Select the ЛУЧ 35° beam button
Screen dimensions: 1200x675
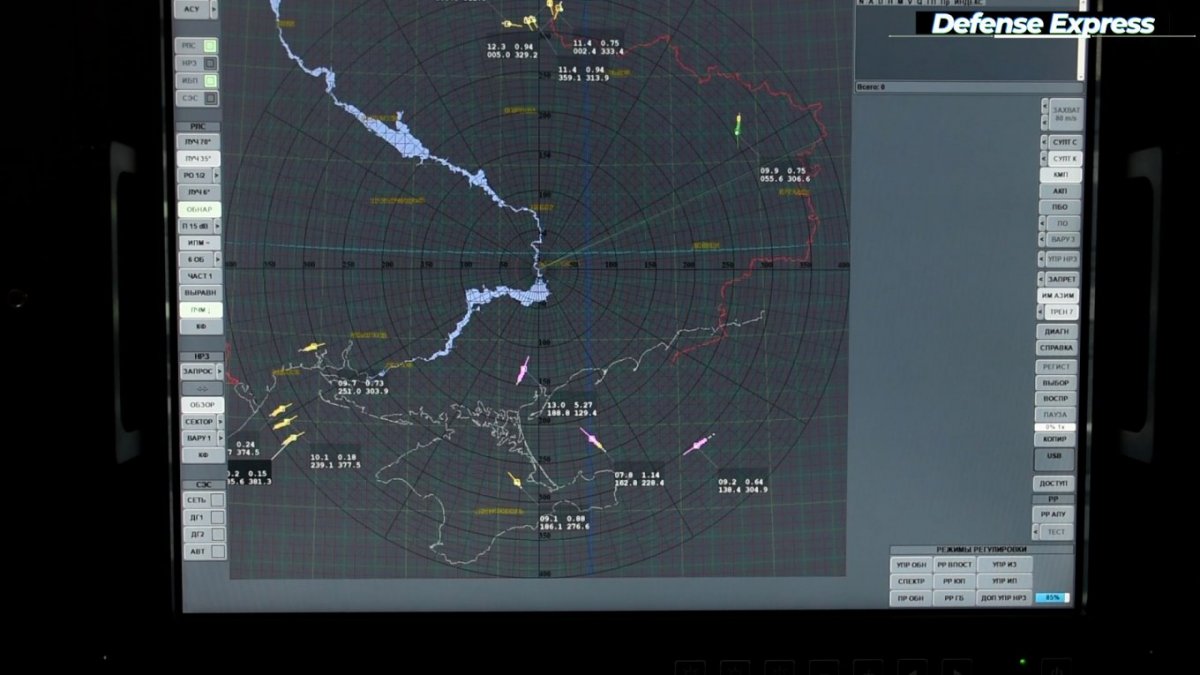click(199, 159)
